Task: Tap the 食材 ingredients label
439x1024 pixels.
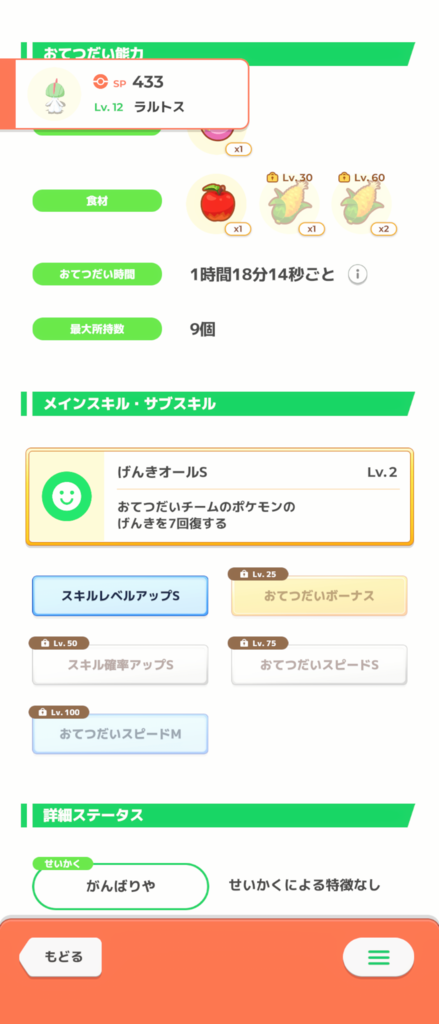Action: 97,200
